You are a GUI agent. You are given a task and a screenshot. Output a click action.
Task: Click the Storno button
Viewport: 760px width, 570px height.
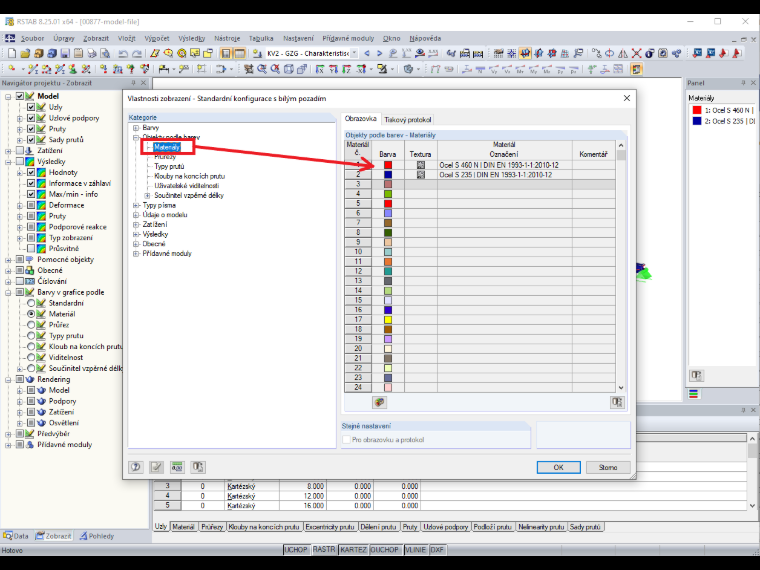(x=608, y=467)
